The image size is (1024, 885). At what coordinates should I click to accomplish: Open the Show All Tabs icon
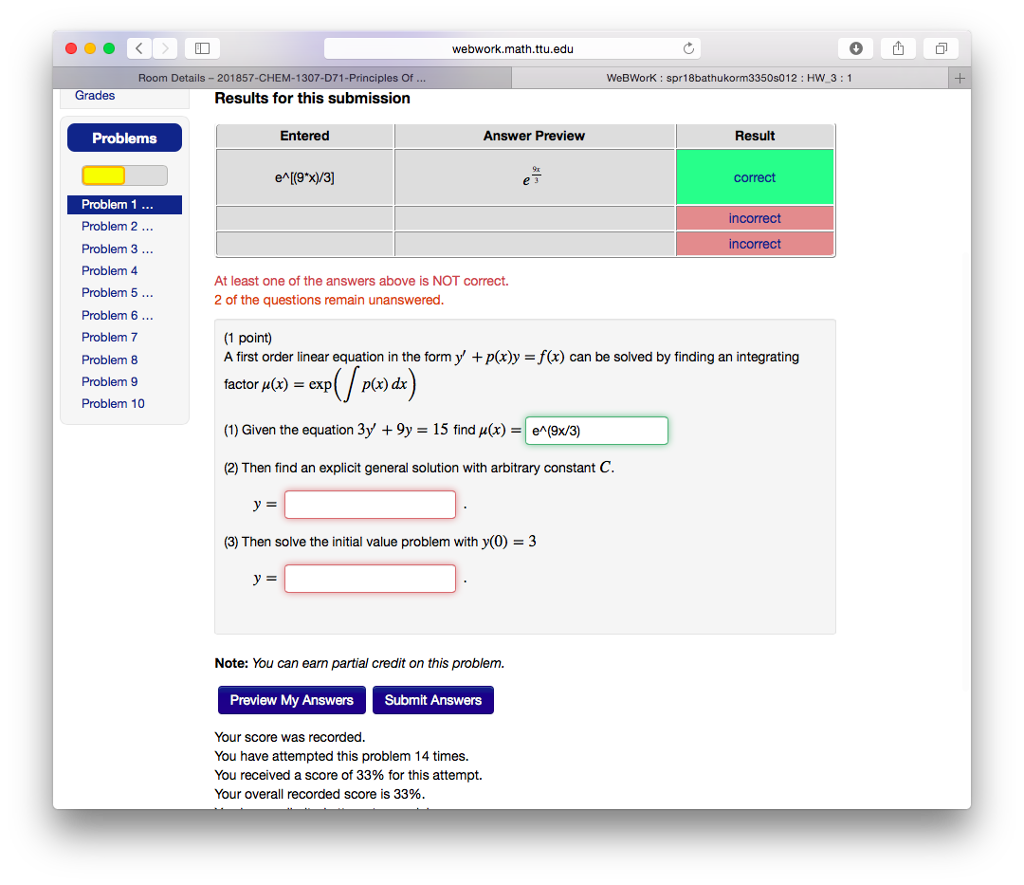(x=940, y=47)
